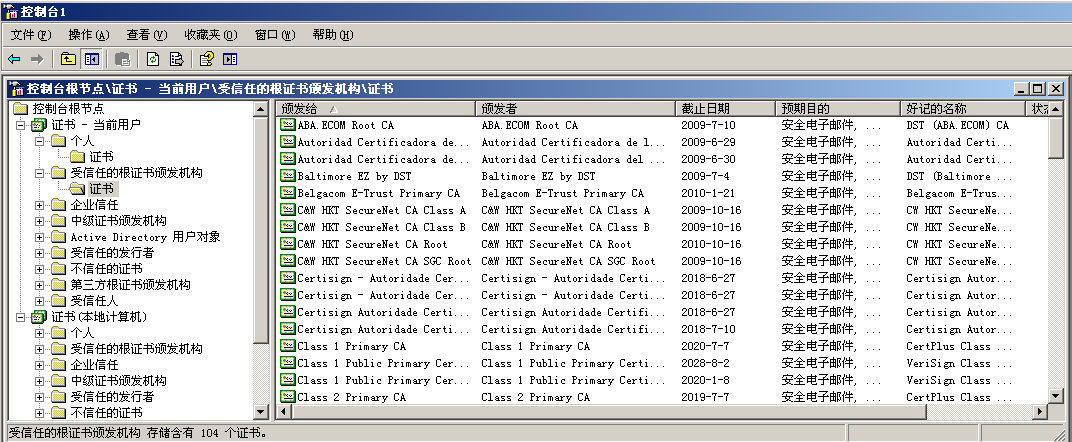Open the 查看(V) menu
1072x442 pixels.
coord(147,35)
